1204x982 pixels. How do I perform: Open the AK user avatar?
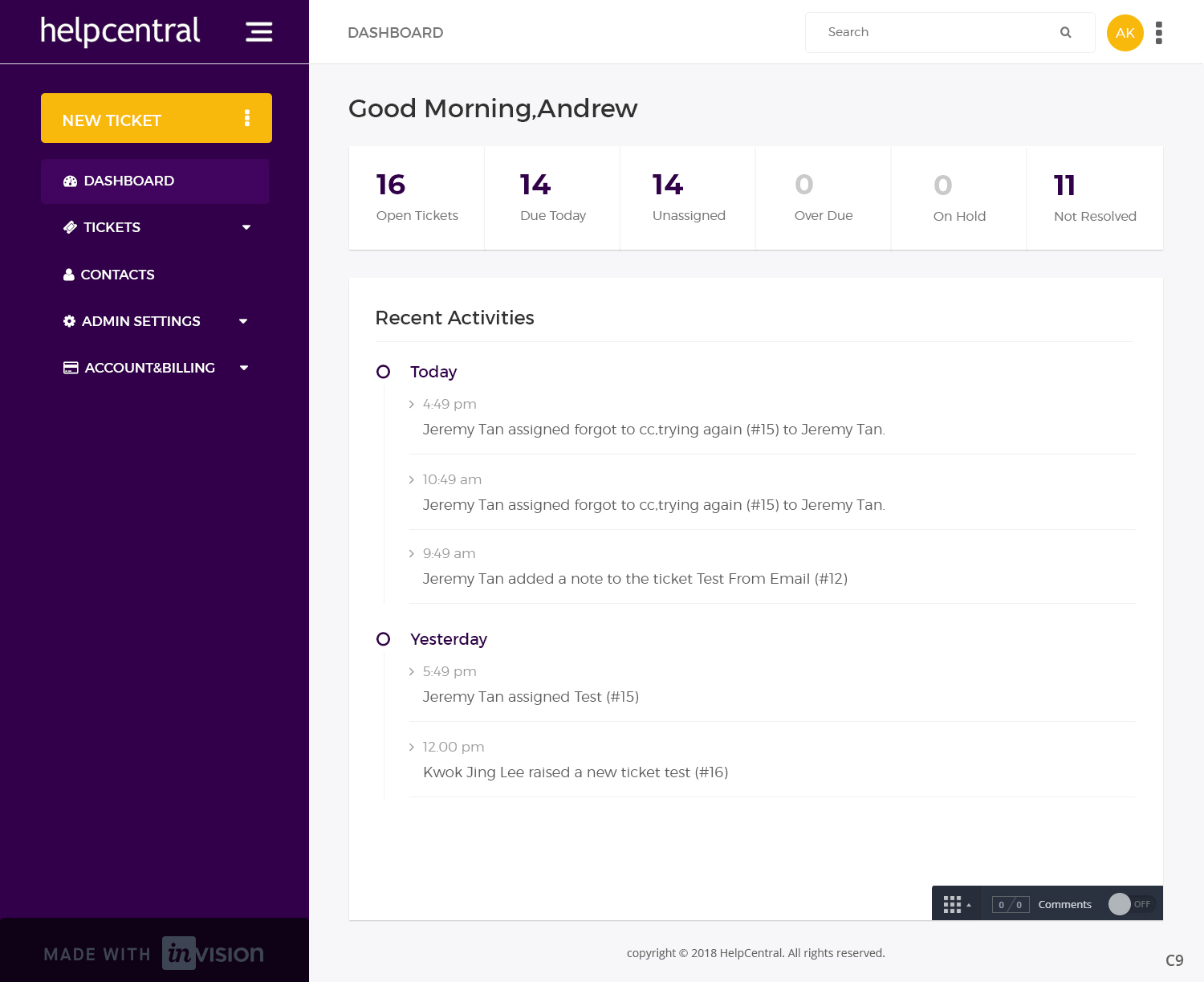coord(1125,33)
